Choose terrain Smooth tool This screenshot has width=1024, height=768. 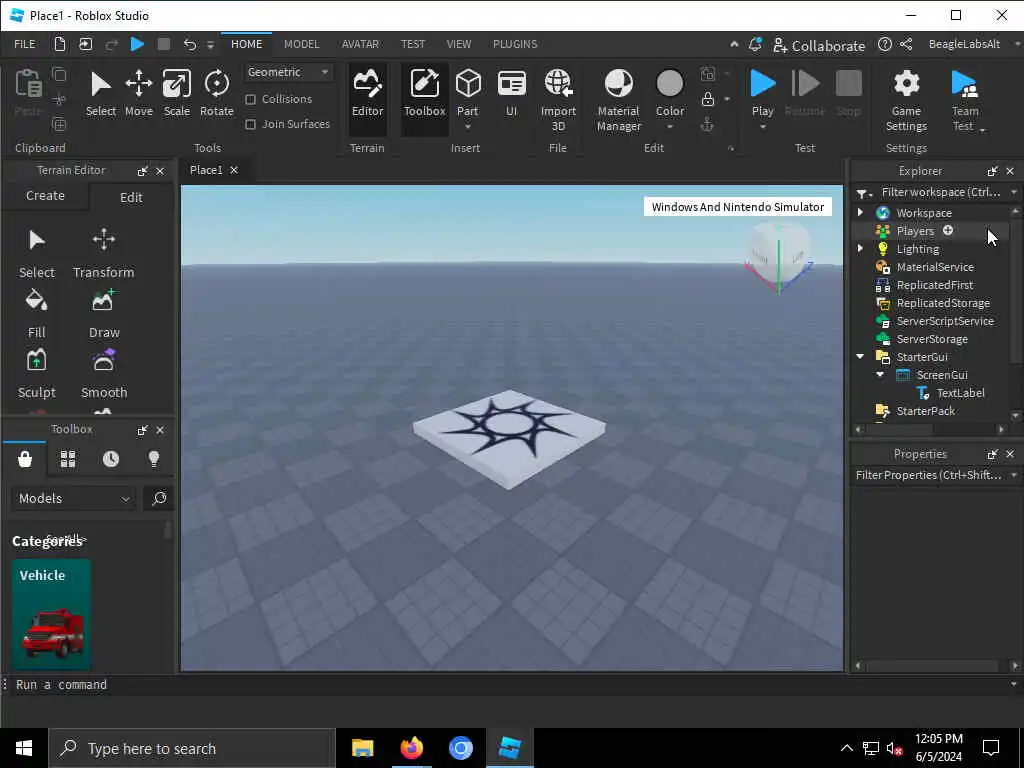104,374
